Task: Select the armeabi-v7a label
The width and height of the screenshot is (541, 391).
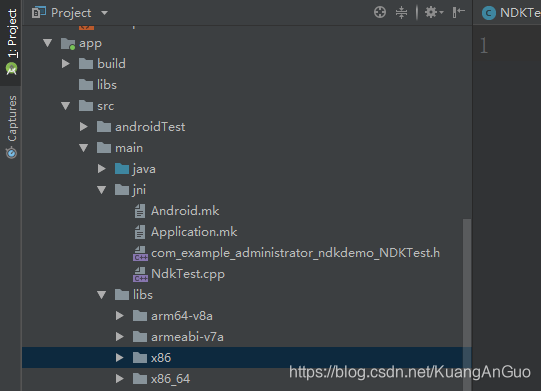Action: 187,337
